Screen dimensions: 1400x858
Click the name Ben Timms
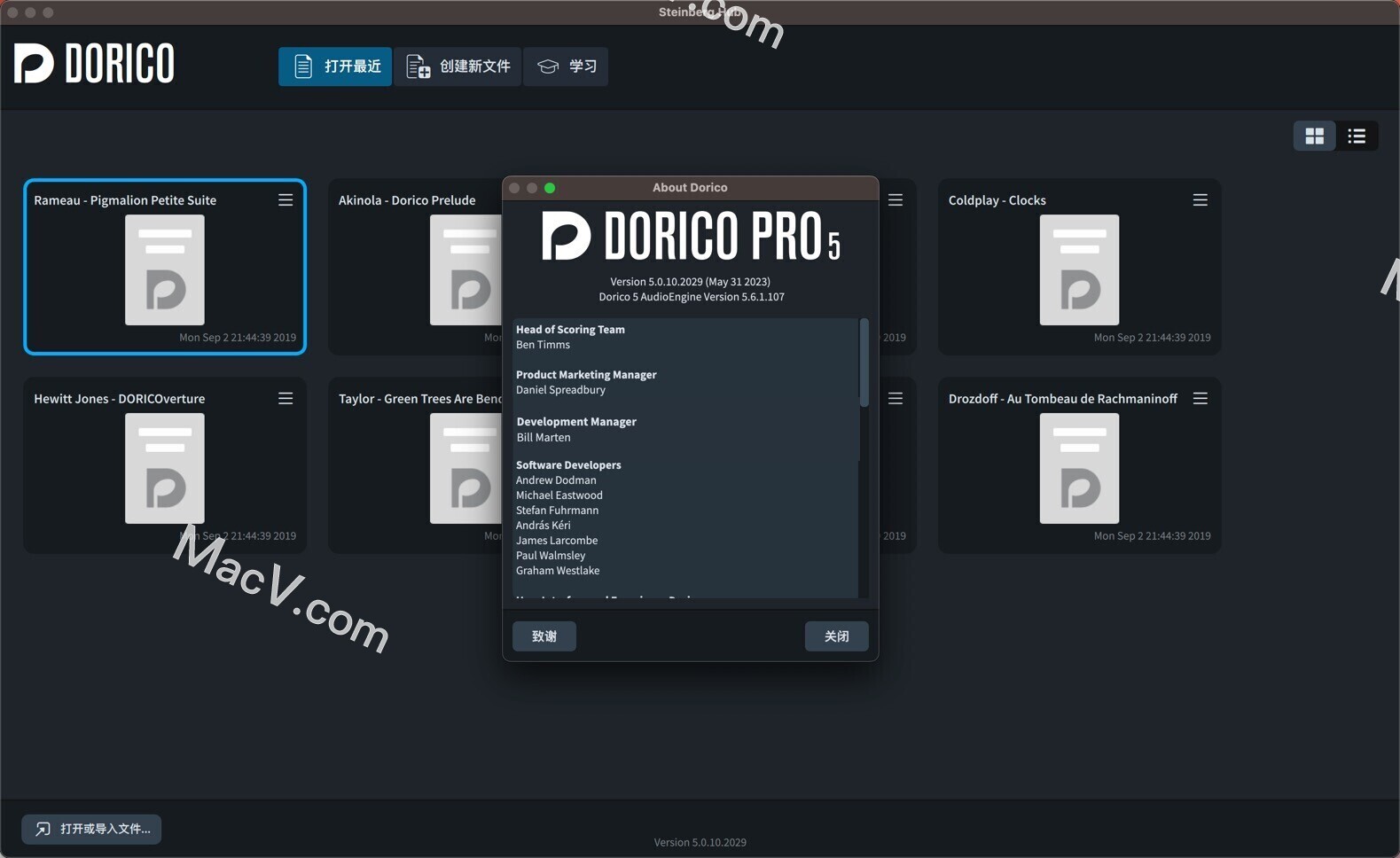coord(543,345)
